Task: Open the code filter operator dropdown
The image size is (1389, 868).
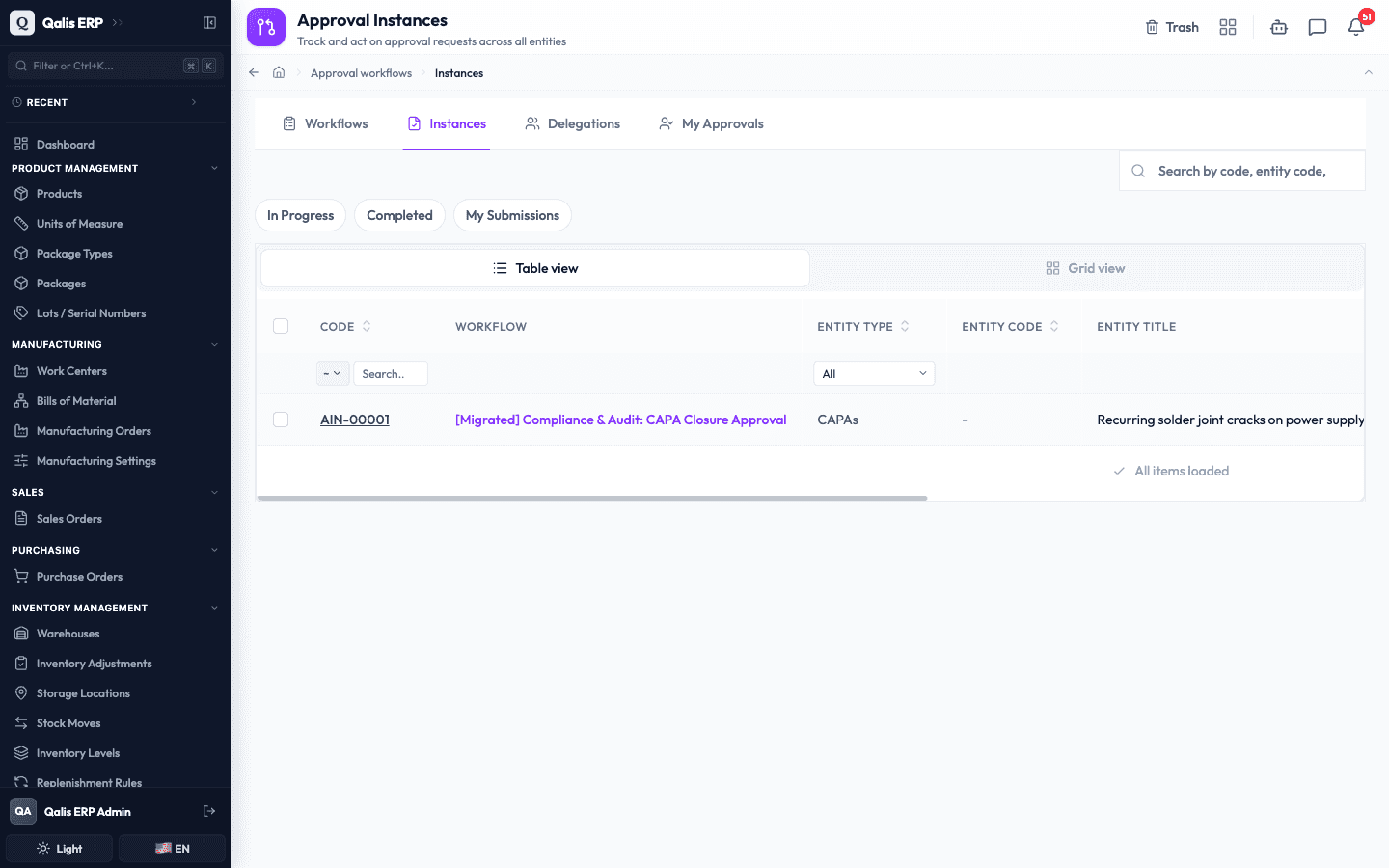Action: [333, 373]
